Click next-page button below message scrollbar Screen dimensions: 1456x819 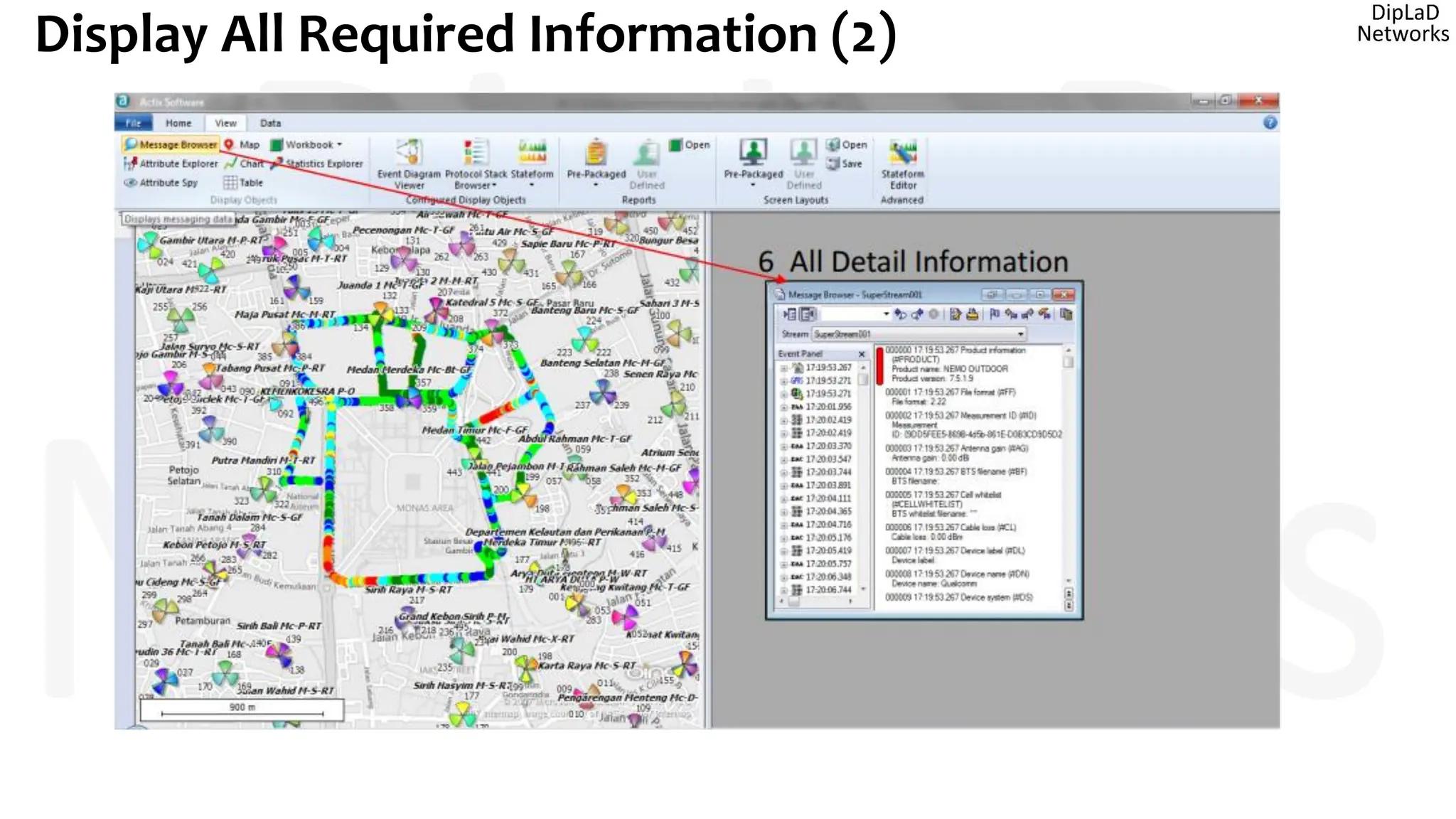(x=1068, y=605)
